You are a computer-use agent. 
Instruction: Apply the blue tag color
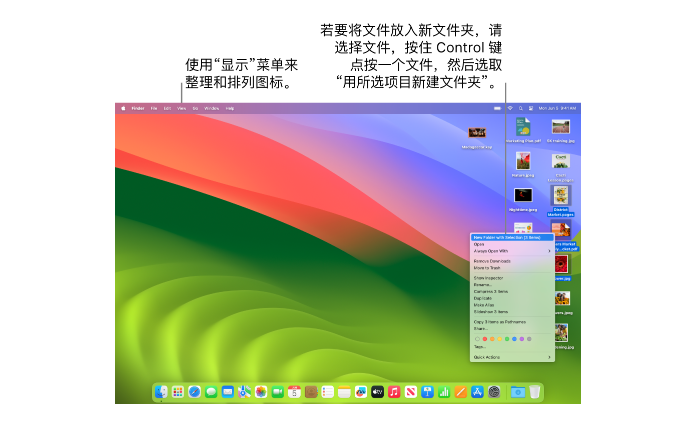point(514,339)
